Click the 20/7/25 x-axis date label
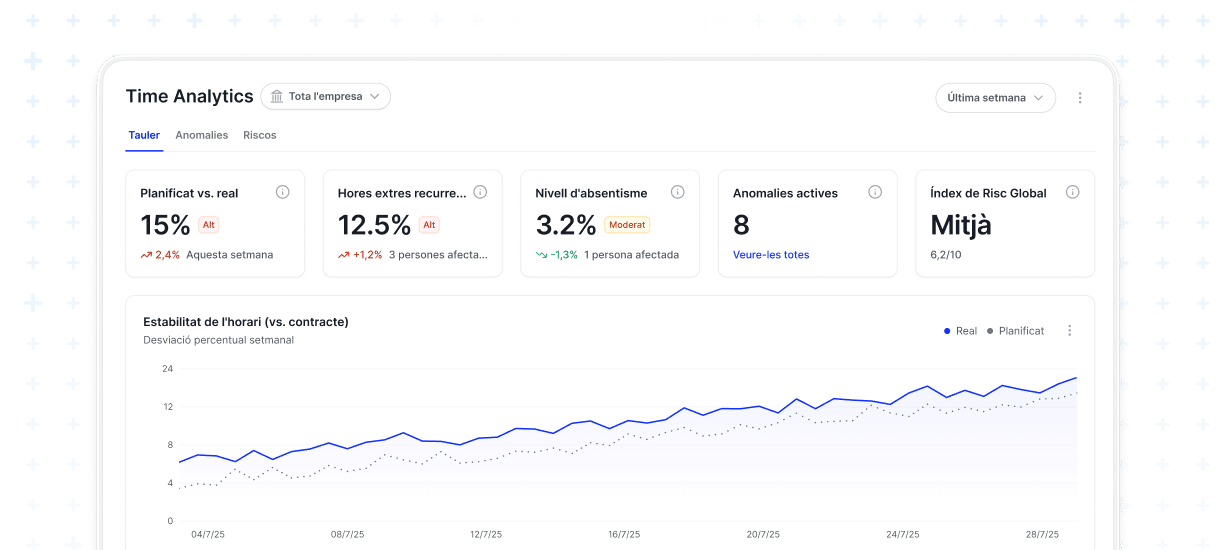The height and width of the screenshot is (550, 1216). 762,535
